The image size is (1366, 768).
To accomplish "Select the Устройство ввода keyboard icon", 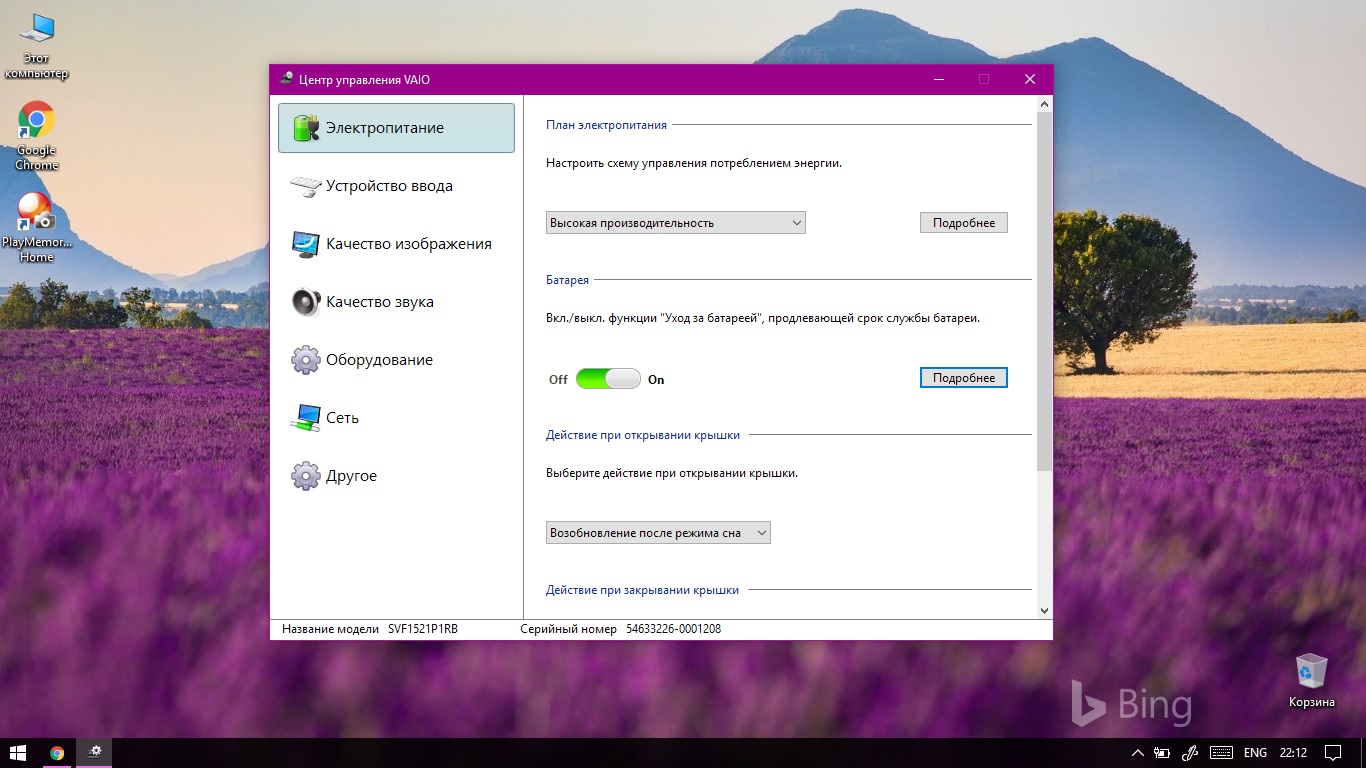I will [x=306, y=186].
